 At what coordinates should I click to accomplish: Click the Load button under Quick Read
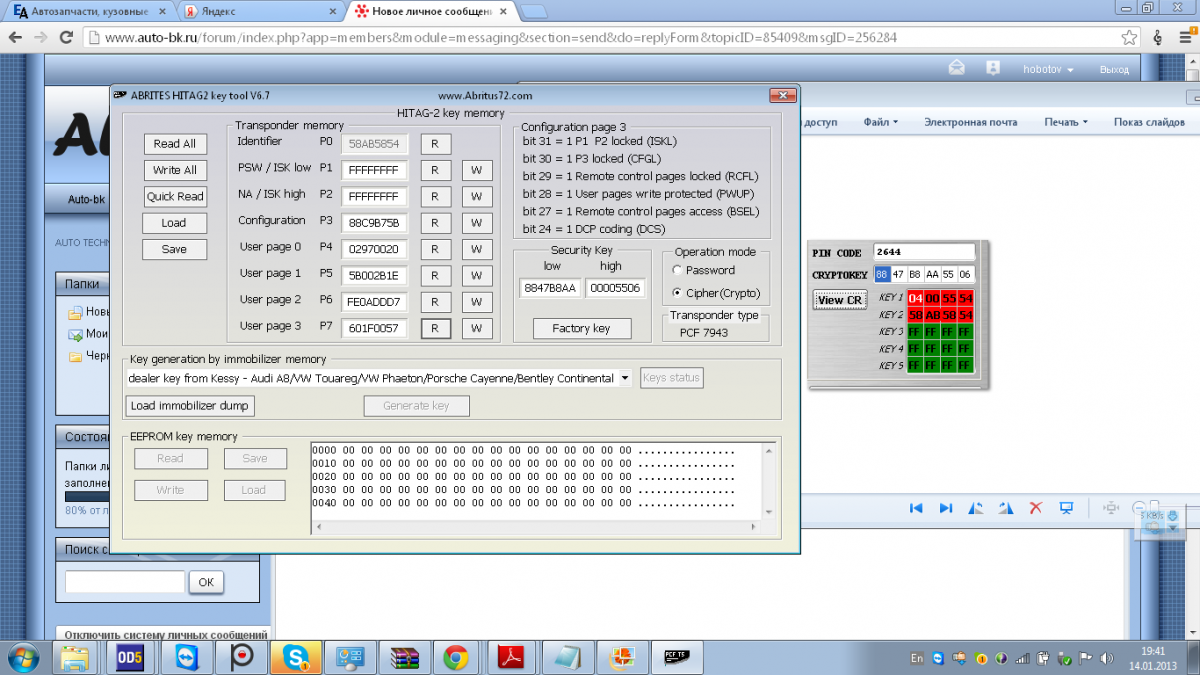[175, 223]
